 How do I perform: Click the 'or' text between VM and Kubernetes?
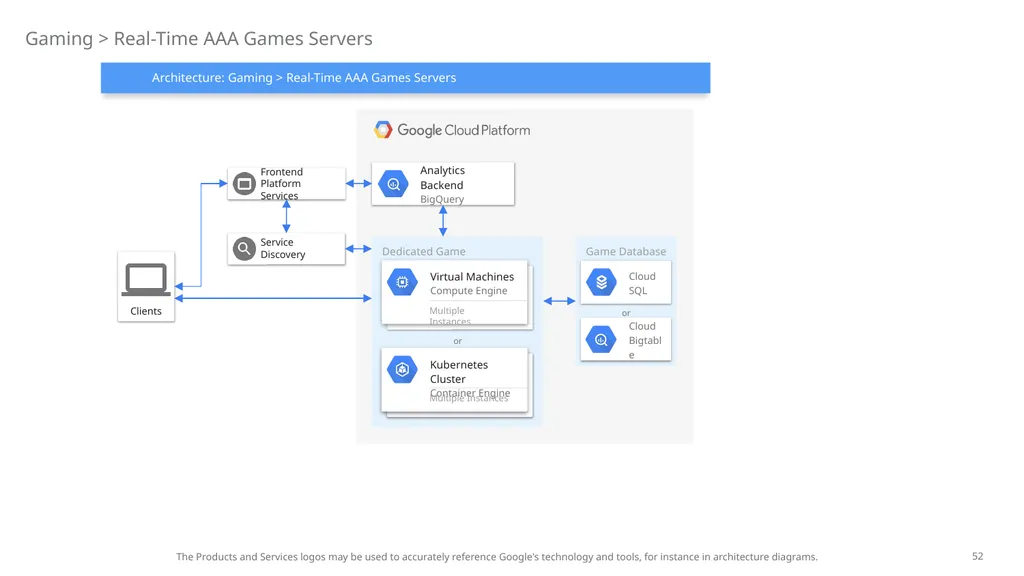(457, 341)
